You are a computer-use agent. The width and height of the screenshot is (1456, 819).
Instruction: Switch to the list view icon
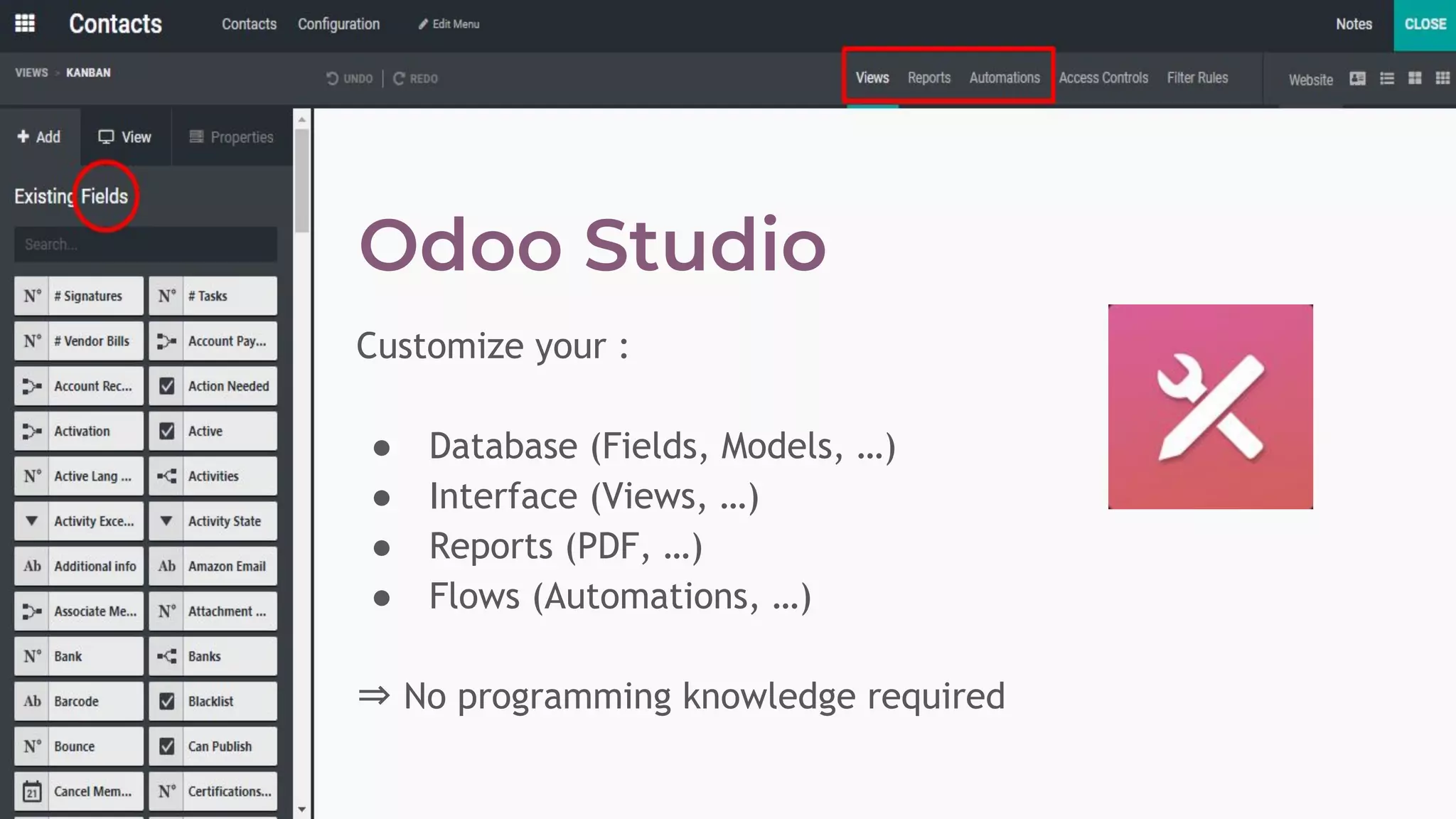coord(1386,78)
